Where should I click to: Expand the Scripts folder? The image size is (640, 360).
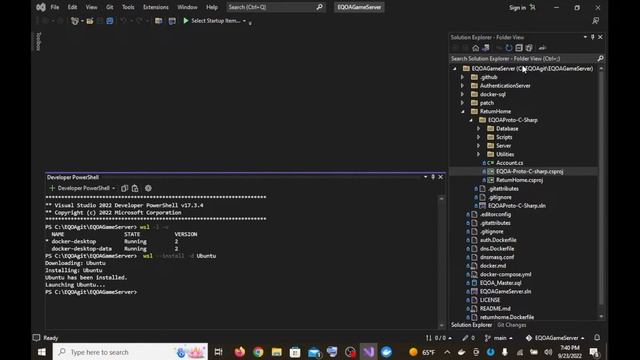tap(479, 137)
